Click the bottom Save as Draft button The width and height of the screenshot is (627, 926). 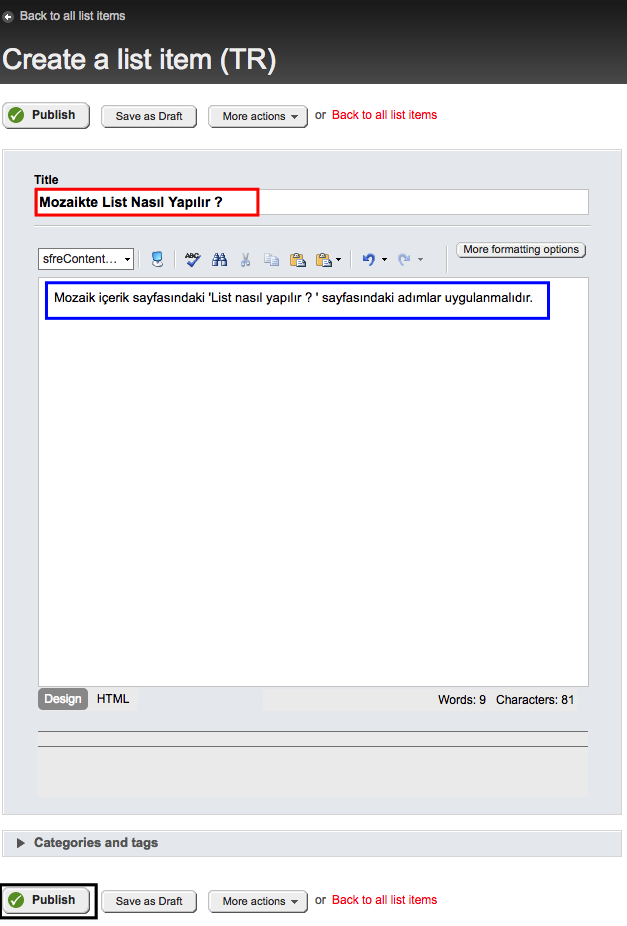[149, 901]
